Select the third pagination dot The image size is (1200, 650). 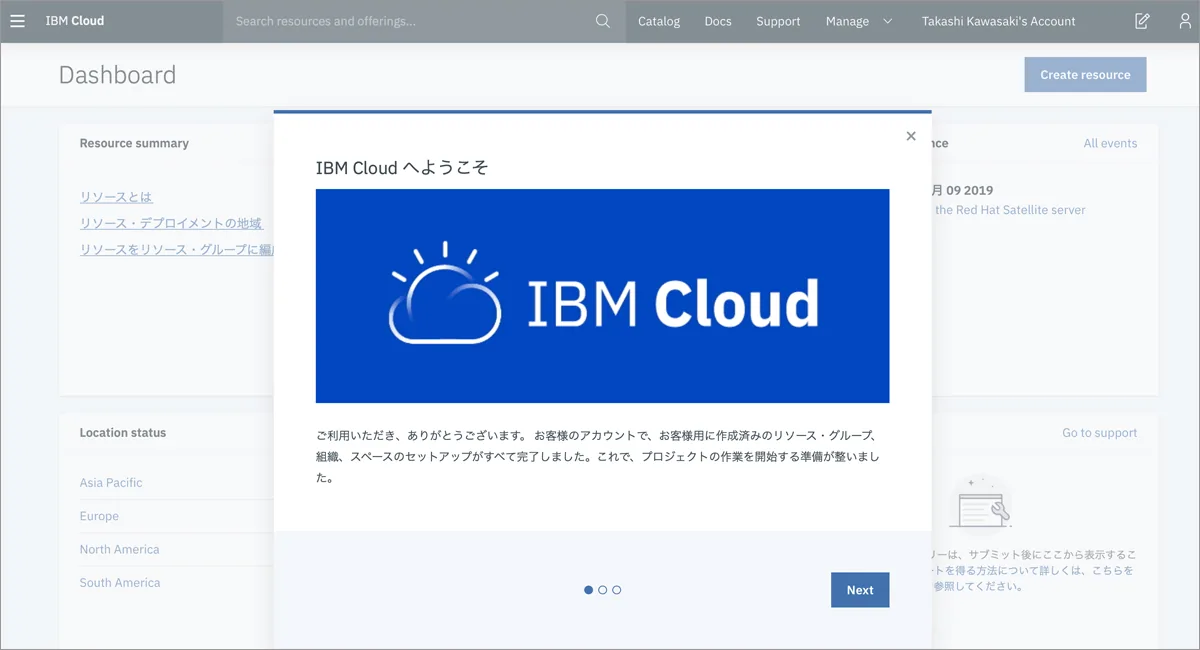[x=617, y=590]
